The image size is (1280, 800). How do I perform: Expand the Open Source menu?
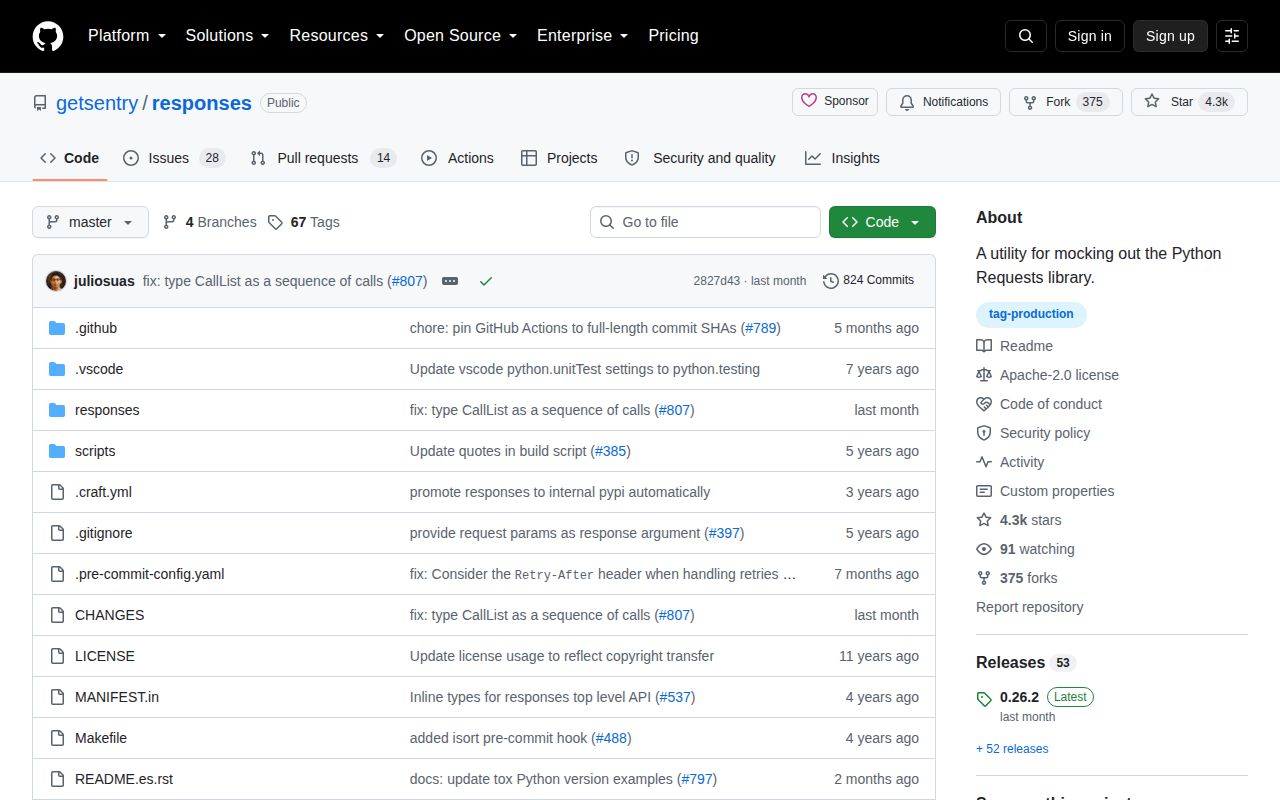(460, 36)
